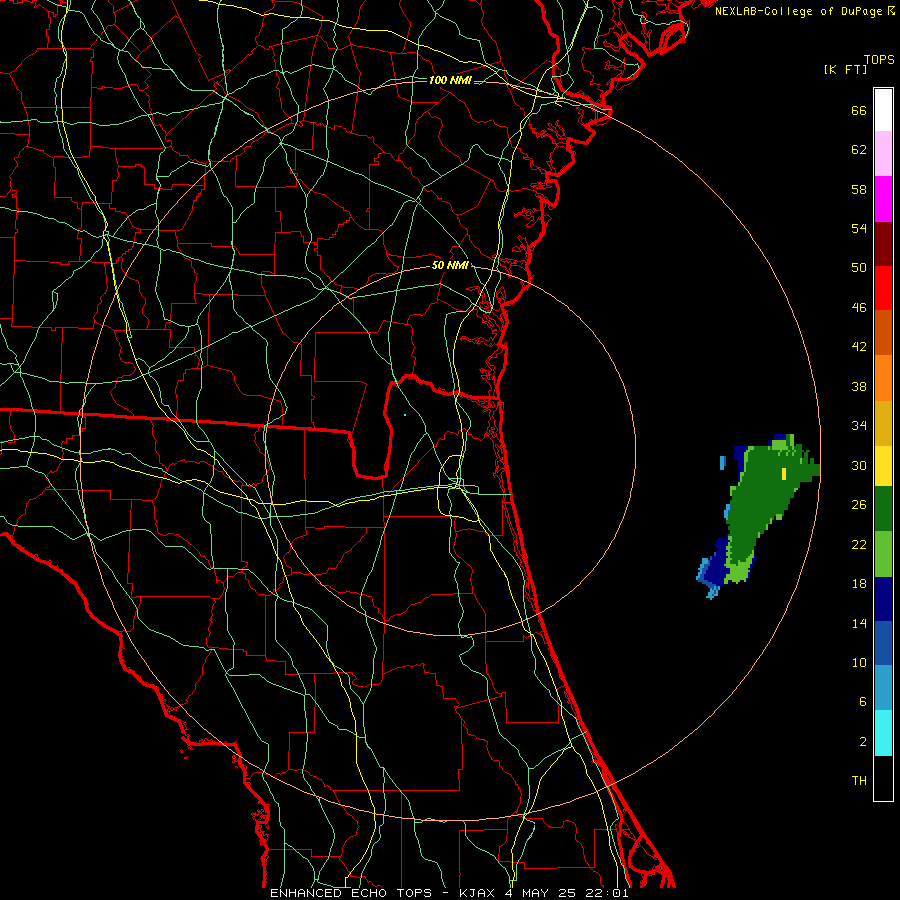Click the 18 legend value
This screenshot has height=900, width=900.
click(859, 584)
